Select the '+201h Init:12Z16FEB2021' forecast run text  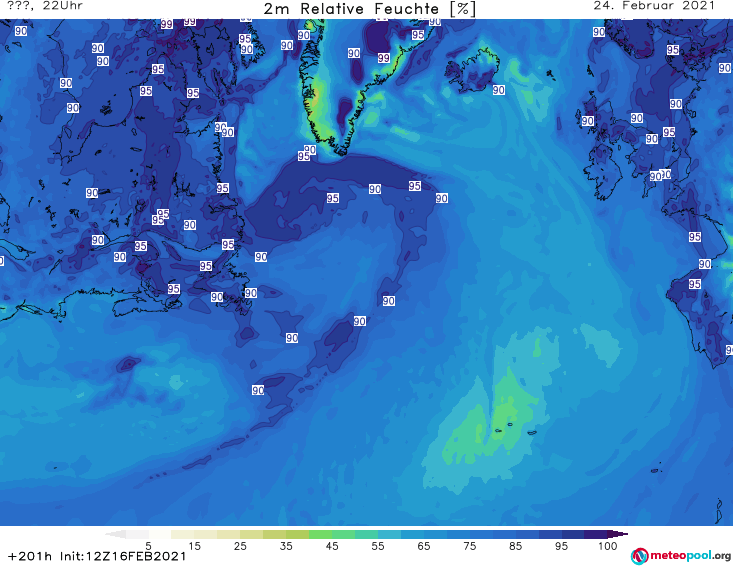(x=97, y=556)
